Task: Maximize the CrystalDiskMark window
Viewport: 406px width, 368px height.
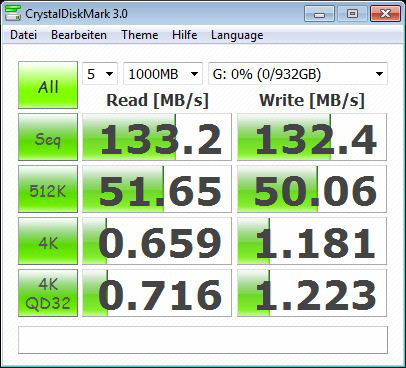Action: [x=352, y=14]
